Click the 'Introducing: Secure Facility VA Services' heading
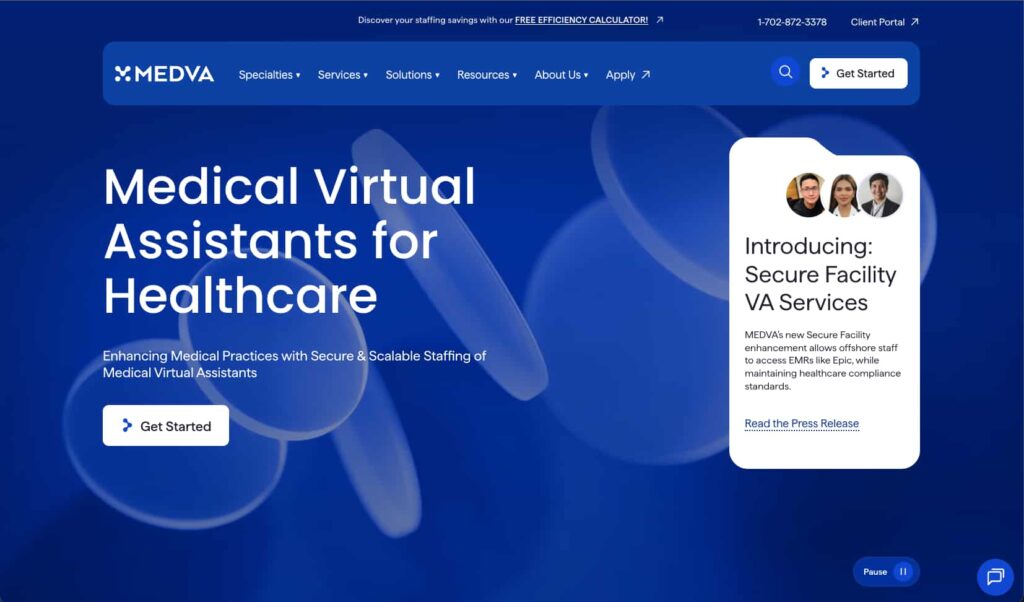The width and height of the screenshot is (1024, 602). pos(820,274)
